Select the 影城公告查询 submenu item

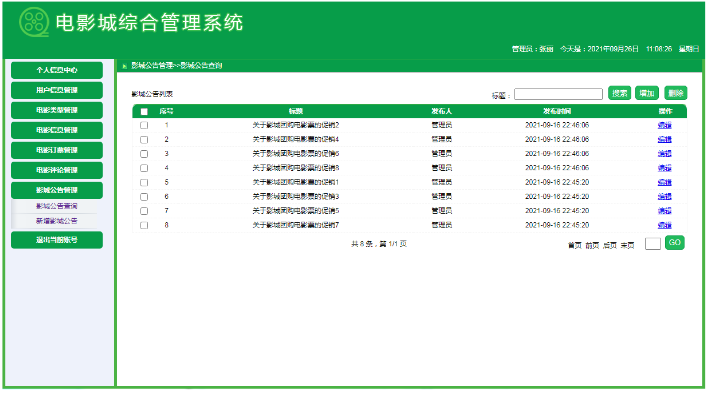tap(57, 206)
